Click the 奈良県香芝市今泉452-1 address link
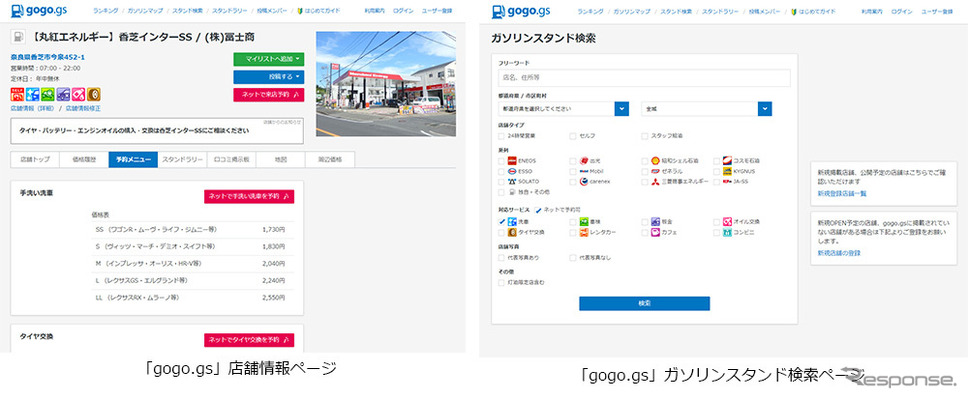 coord(48,57)
